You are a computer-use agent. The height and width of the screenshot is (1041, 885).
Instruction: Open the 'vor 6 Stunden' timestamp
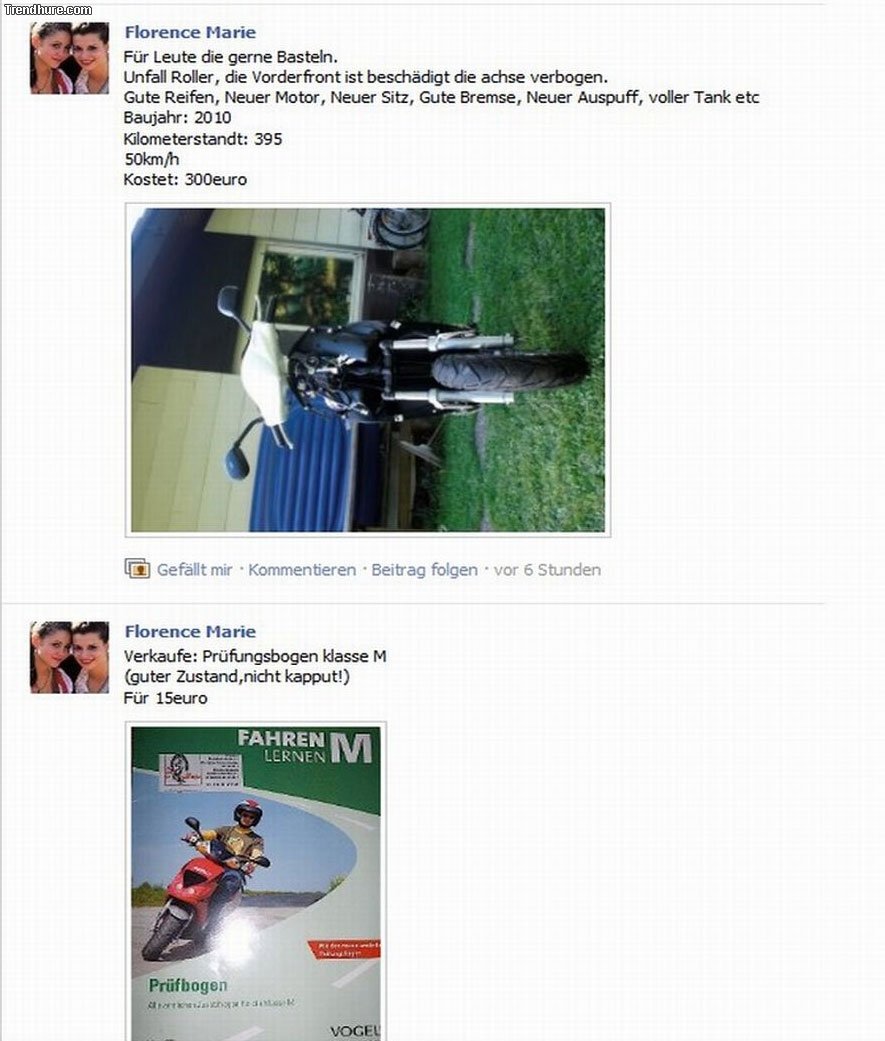[x=547, y=570]
